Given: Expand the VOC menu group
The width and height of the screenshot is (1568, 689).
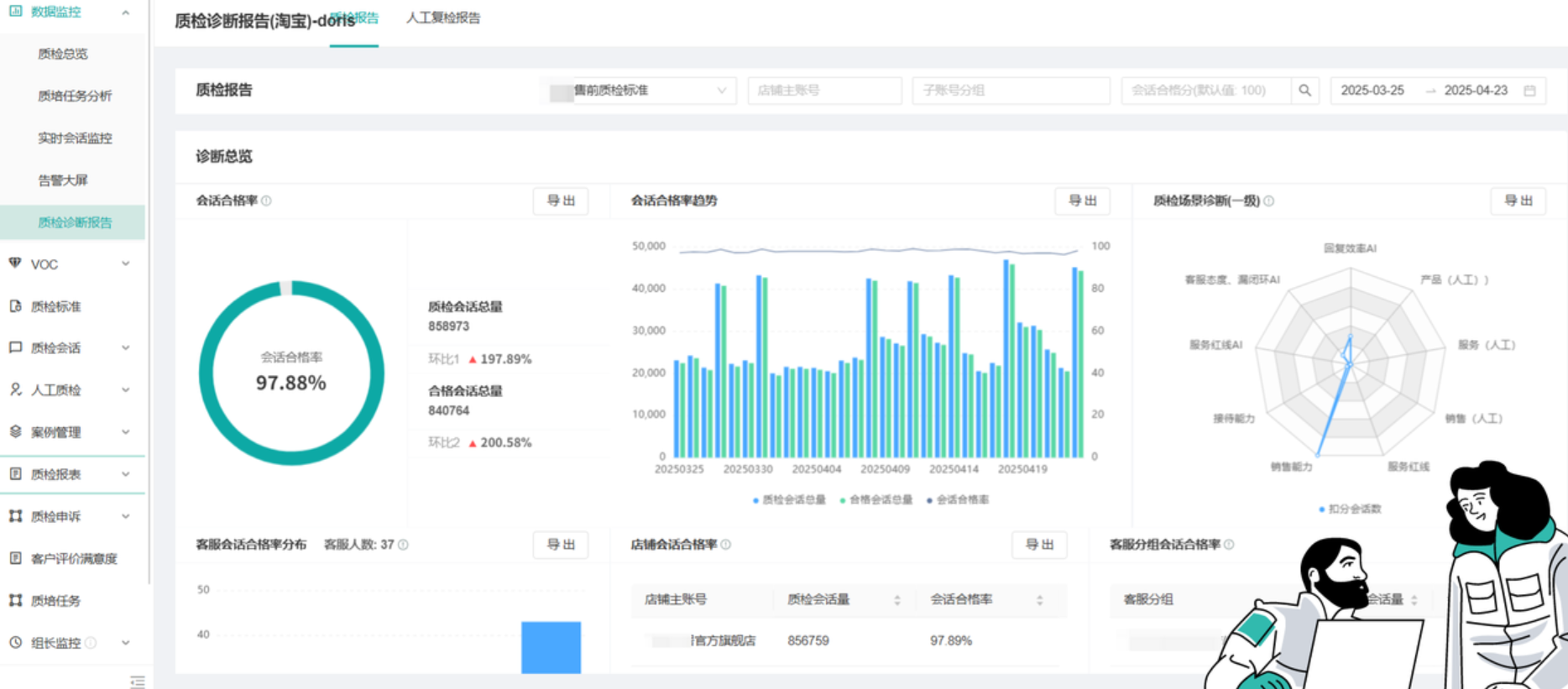Looking at the screenshot, I should click(x=126, y=264).
